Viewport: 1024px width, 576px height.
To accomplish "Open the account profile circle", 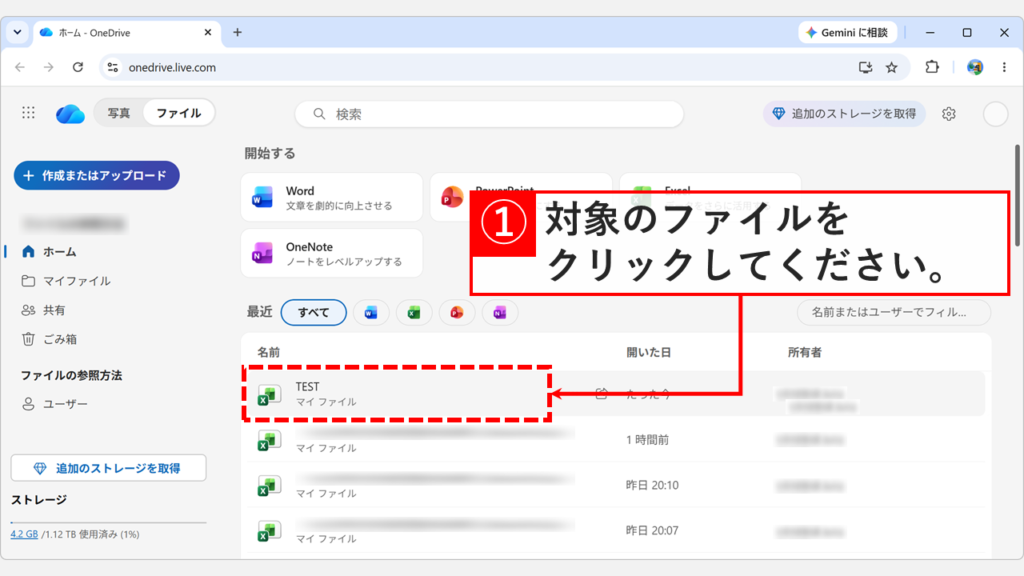I will tap(995, 114).
